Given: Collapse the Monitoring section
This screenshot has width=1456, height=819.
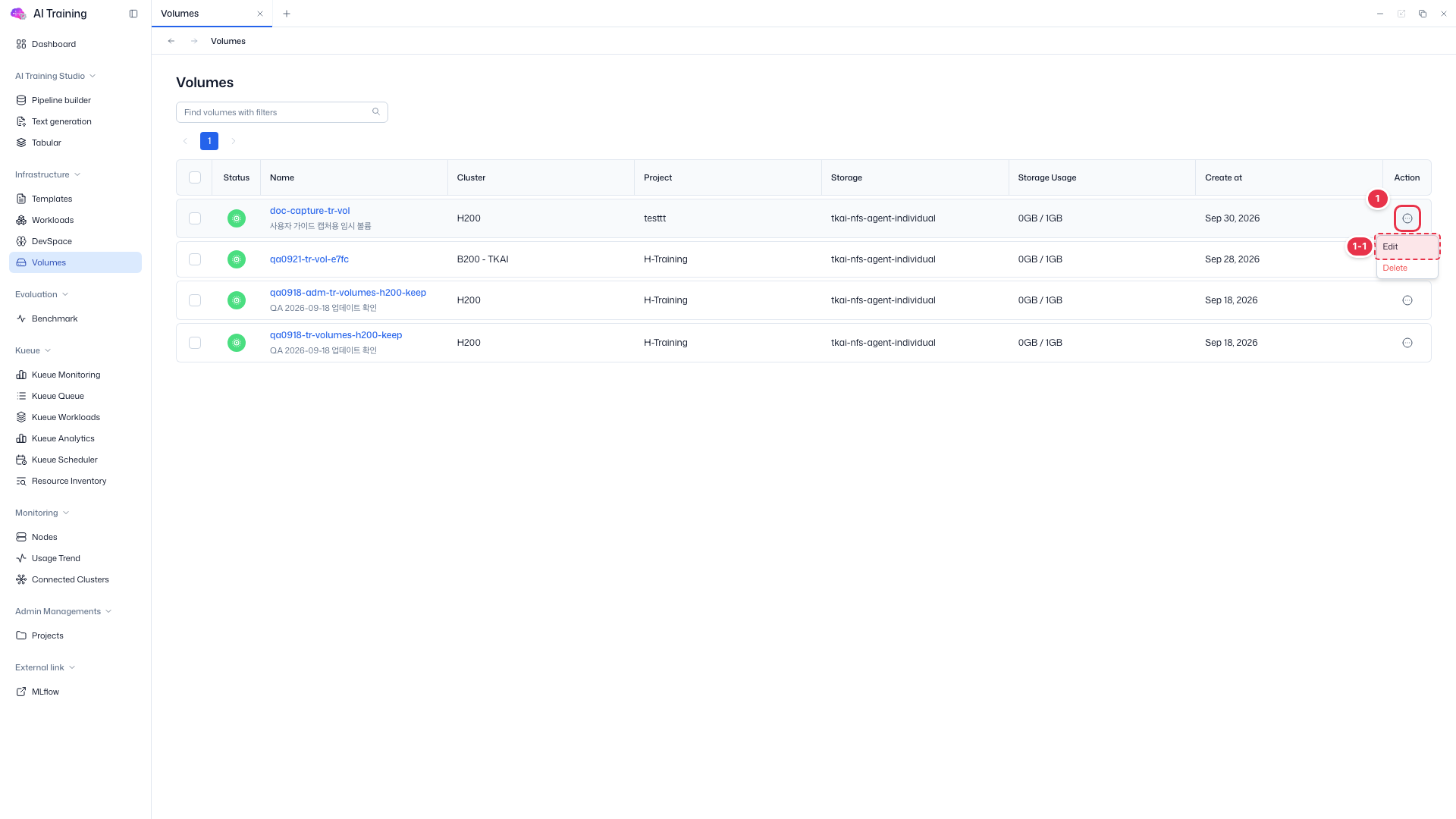Looking at the screenshot, I should 42,513.
